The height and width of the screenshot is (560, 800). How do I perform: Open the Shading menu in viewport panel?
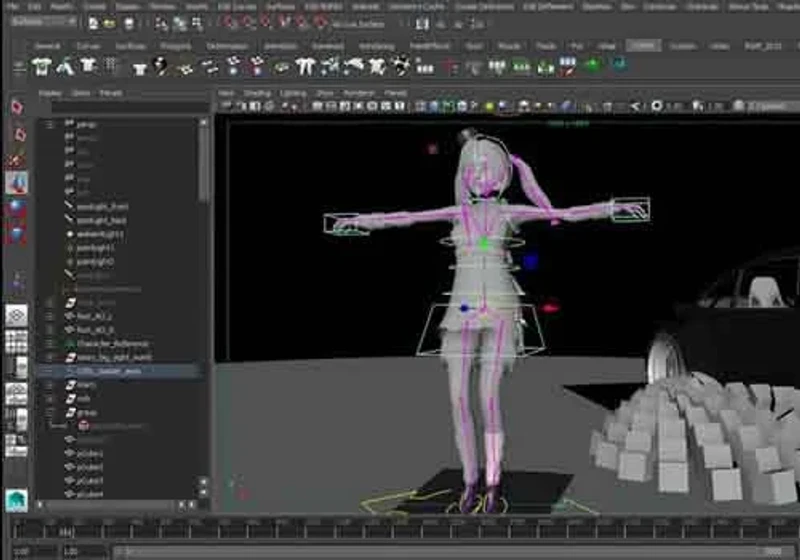[x=257, y=93]
